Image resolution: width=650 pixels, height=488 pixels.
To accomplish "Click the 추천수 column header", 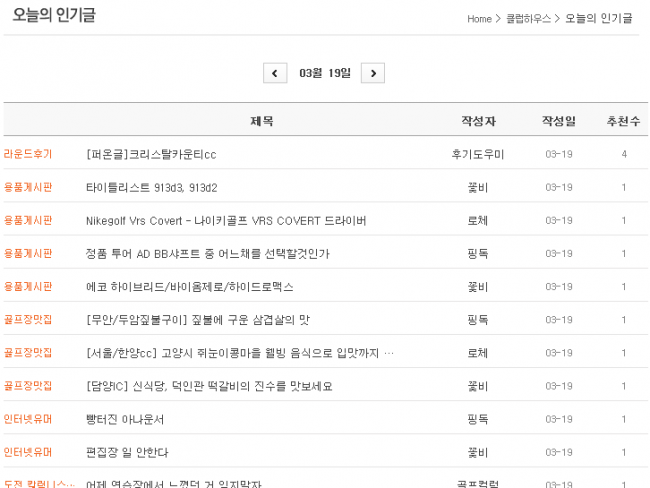I will pyautogui.click(x=623, y=121).
